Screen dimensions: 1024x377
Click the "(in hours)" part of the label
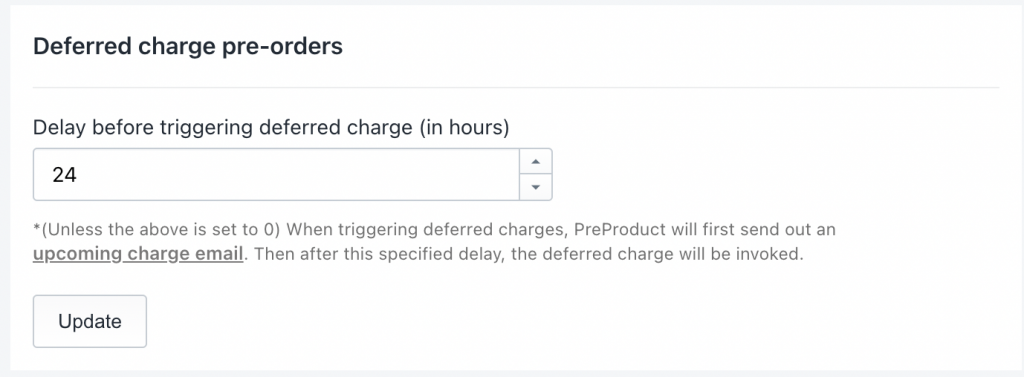(x=464, y=127)
